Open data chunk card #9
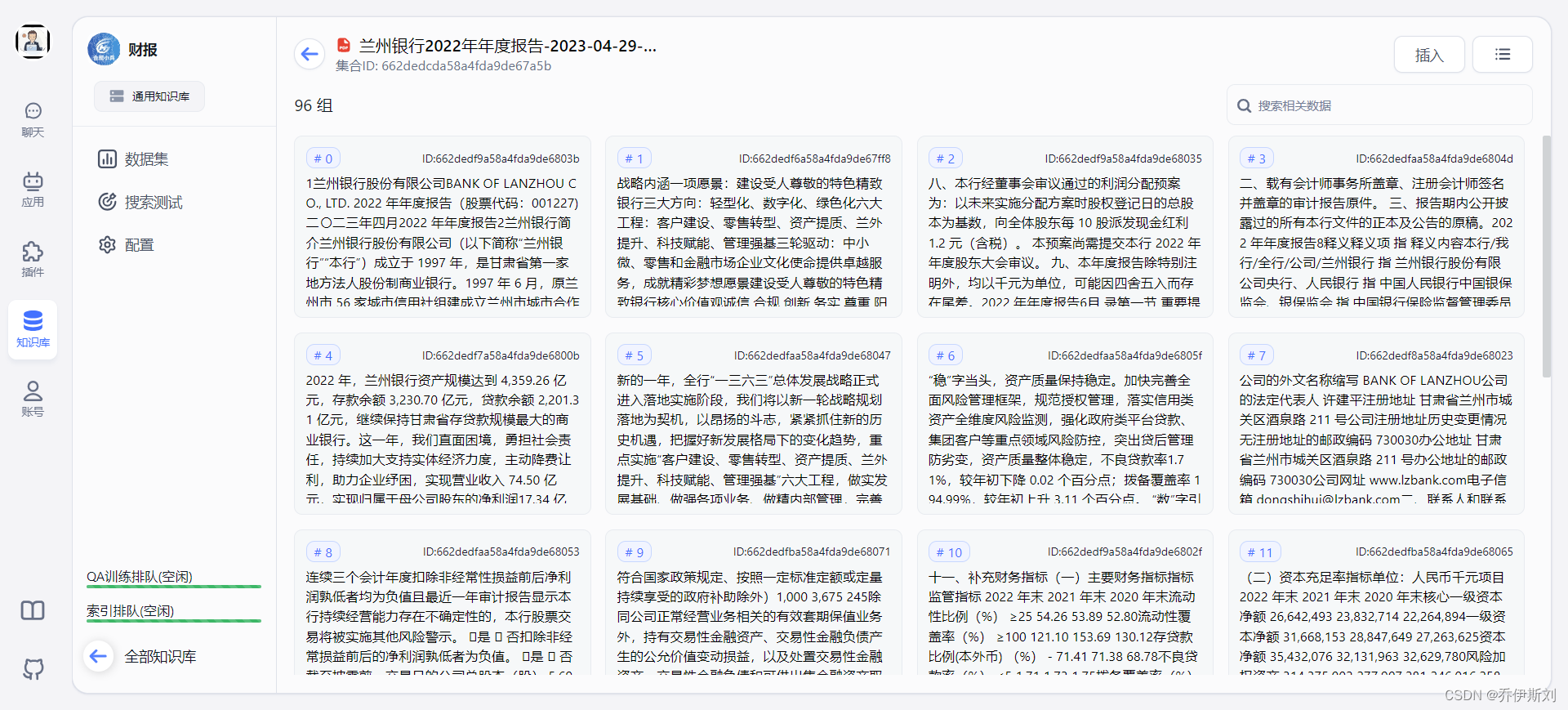The width and height of the screenshot is (1568, 710). pos(754,603)
